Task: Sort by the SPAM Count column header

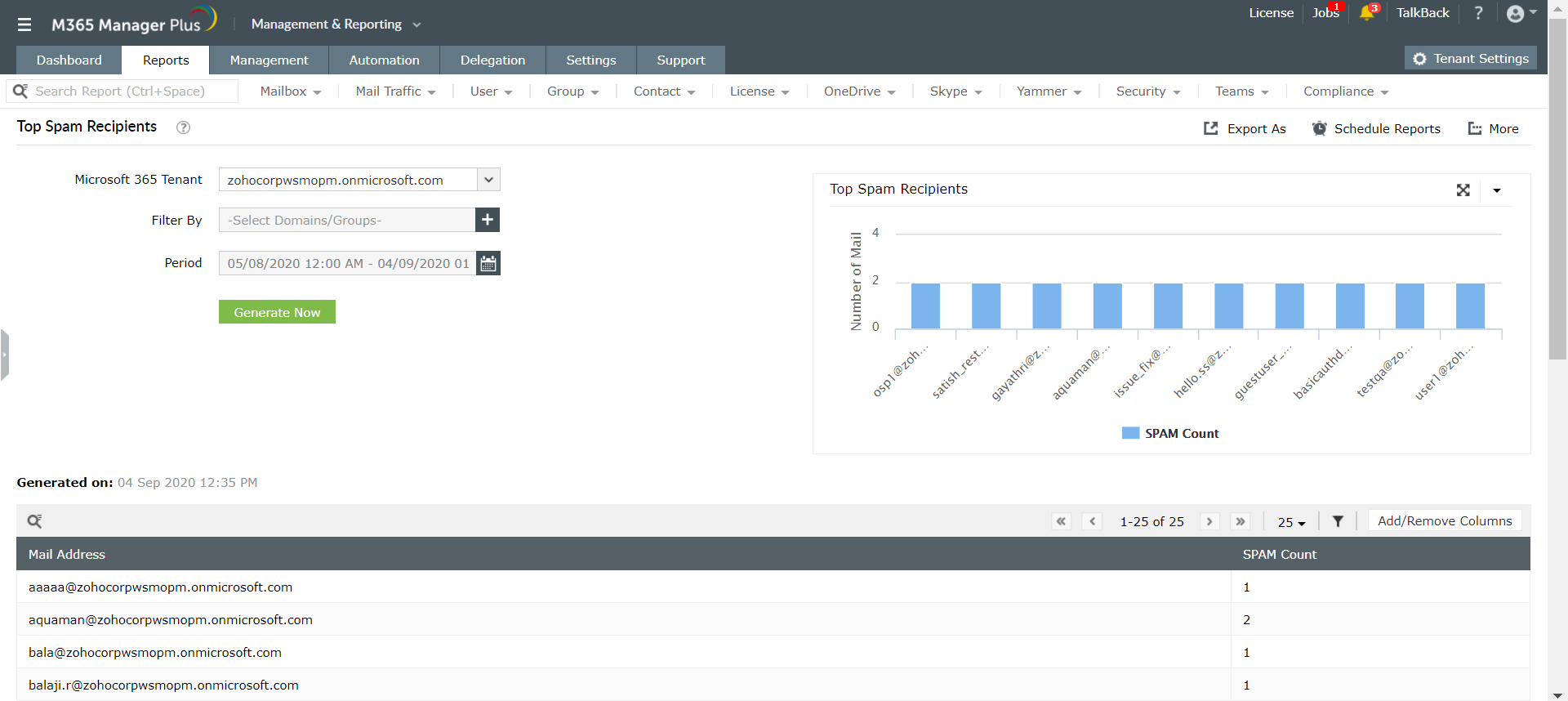Action: (x=1280, y=554)
